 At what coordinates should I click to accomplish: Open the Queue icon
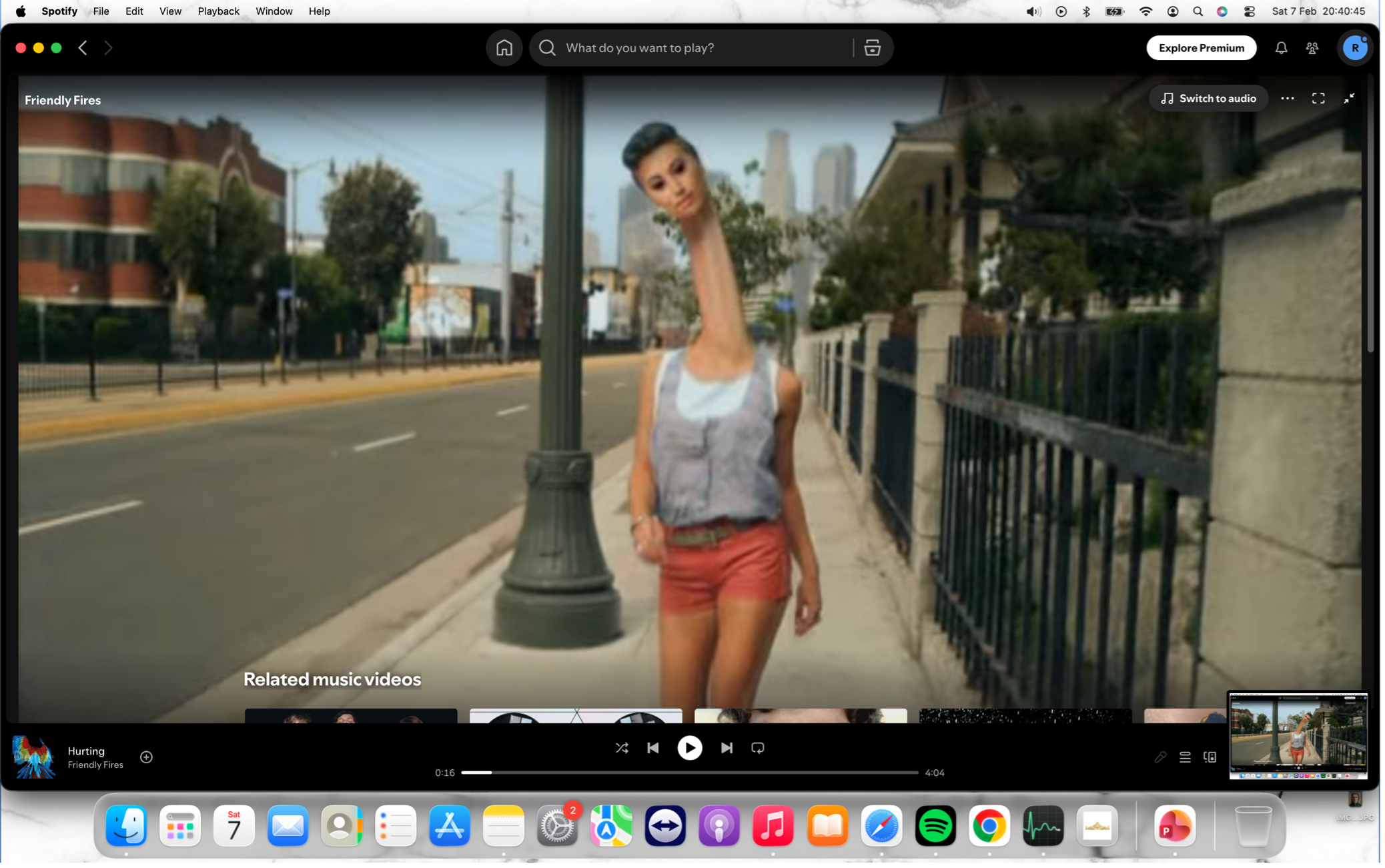coord(1185,757)
